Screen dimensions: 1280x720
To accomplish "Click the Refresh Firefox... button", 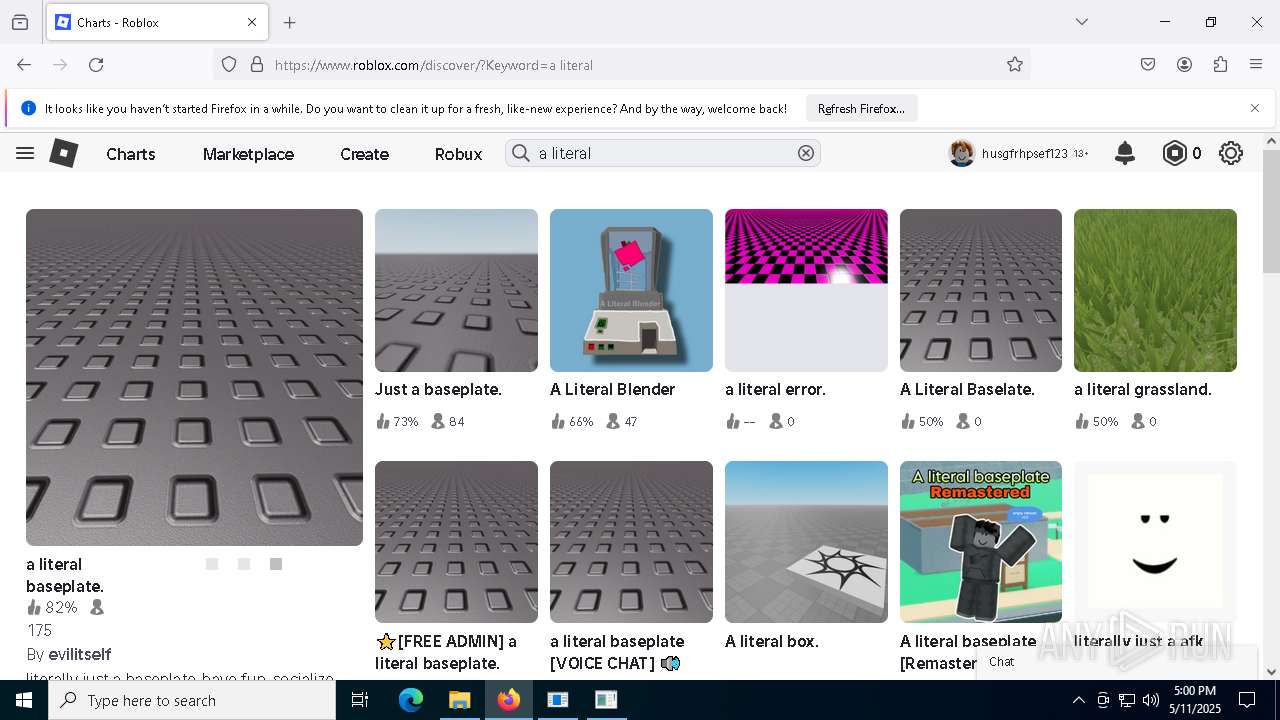I will (x=861, y=108).
